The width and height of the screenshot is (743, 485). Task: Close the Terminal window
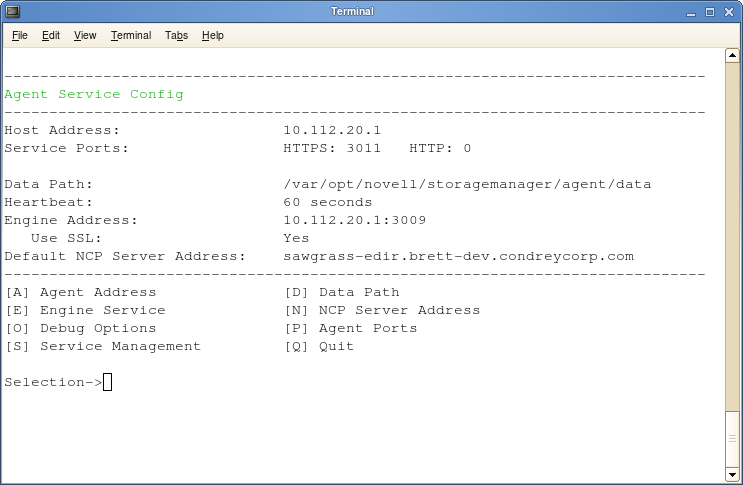pyautogui.click(x=729, y=12)
